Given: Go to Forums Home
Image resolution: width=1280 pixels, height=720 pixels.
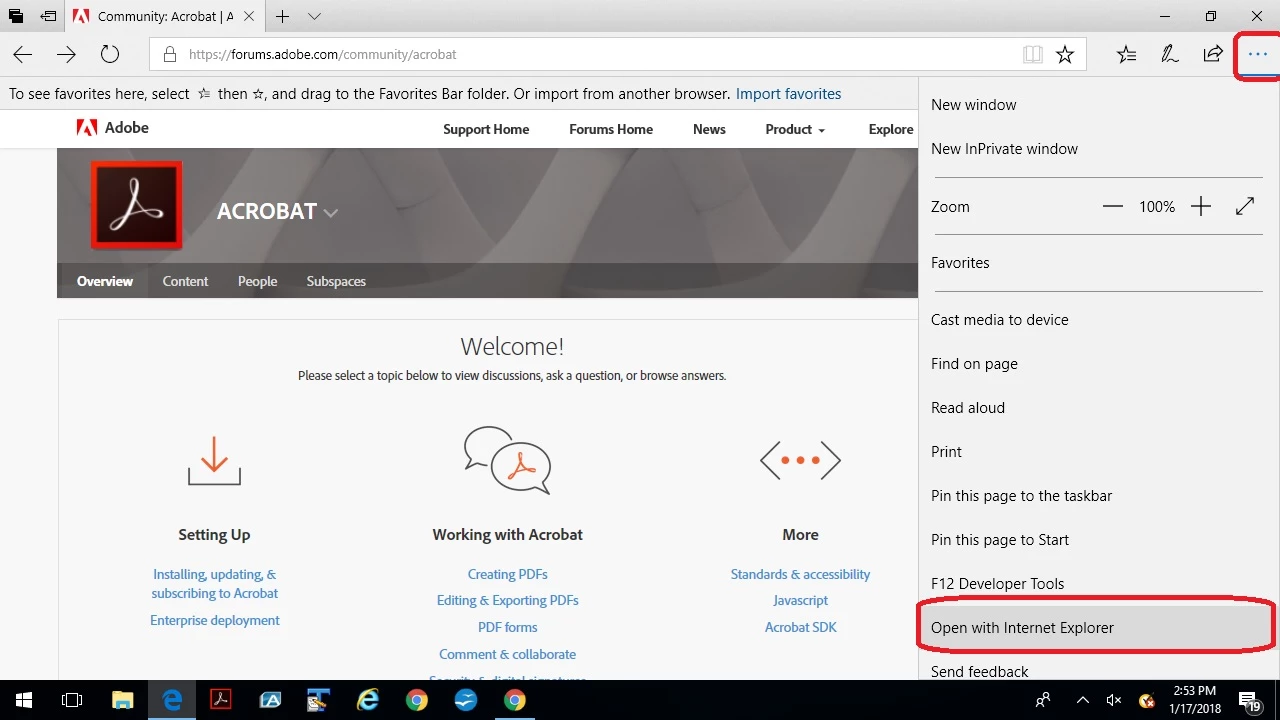Looking at the screenshot, I should 611,129.
